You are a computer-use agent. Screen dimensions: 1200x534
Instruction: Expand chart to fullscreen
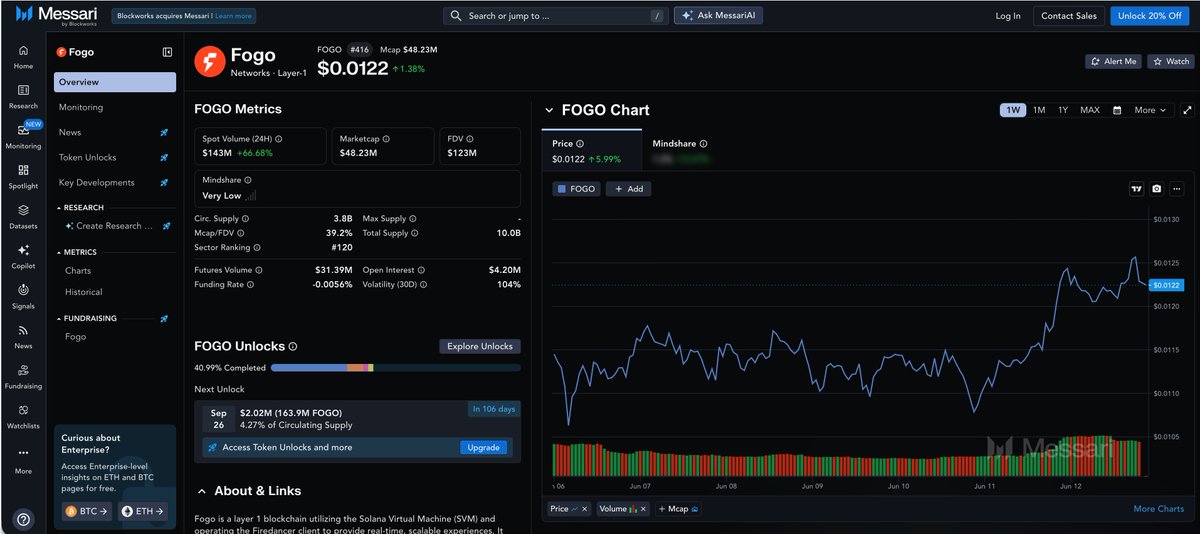pyautogui.click(x=1187, y=110)
